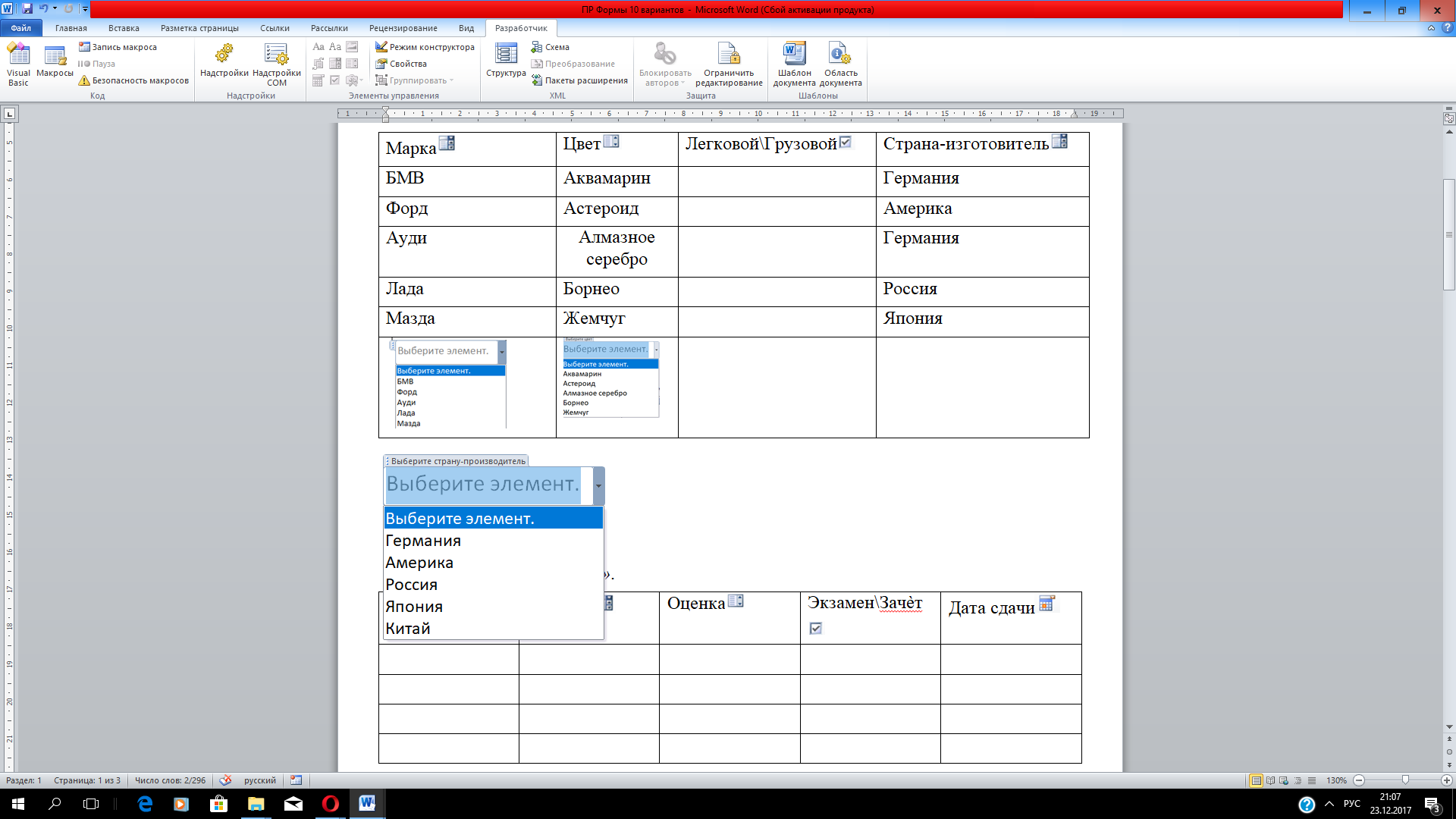Viewport: 1456px width, 819px height.
Task: Select Америка in country dropdown list
Action: 493,563
